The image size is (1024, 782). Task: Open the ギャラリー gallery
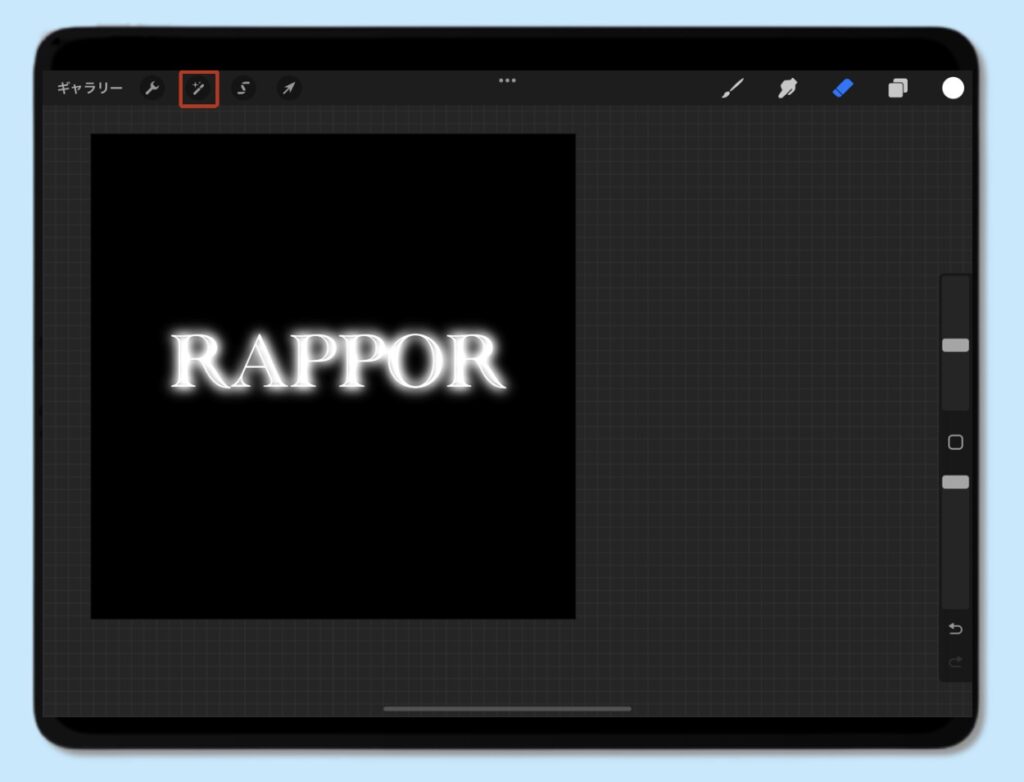(x=89, y=88)
